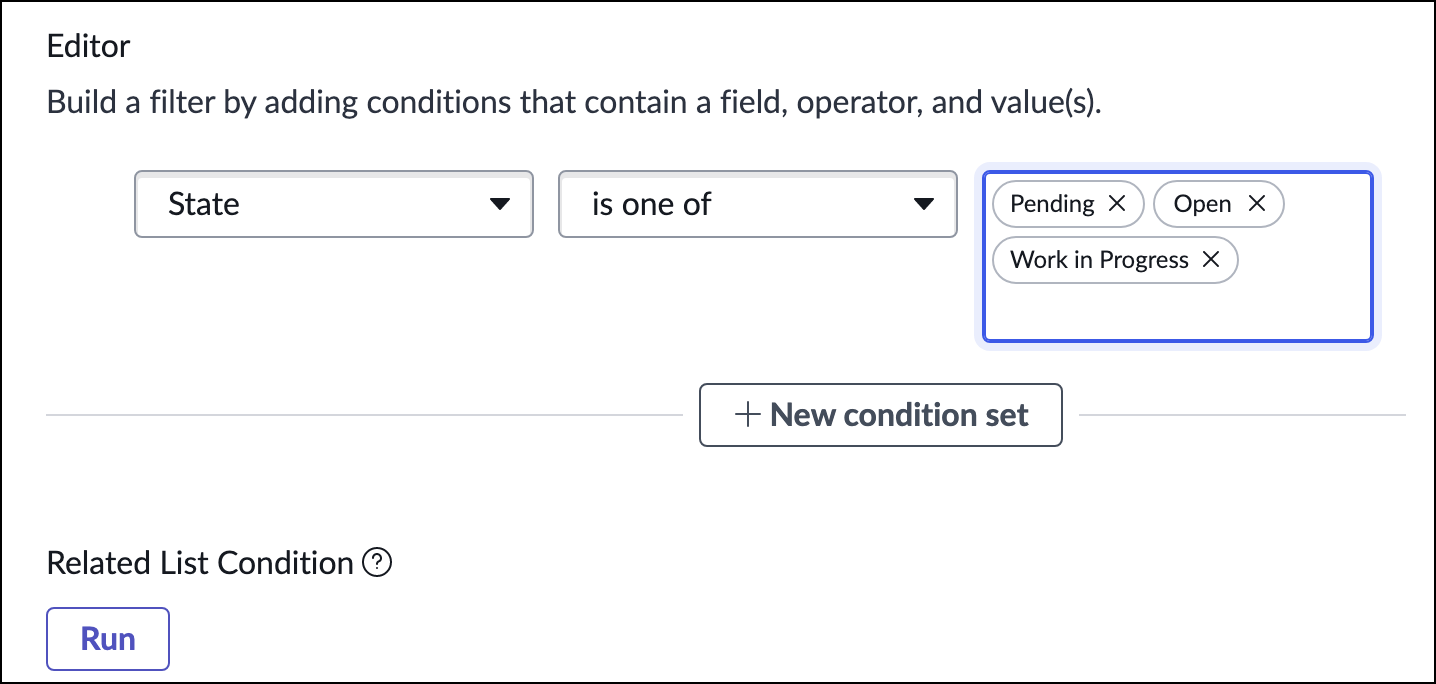Click the State field dropdown arrow
Screen dimensions: 1436x684
[499, 205]
